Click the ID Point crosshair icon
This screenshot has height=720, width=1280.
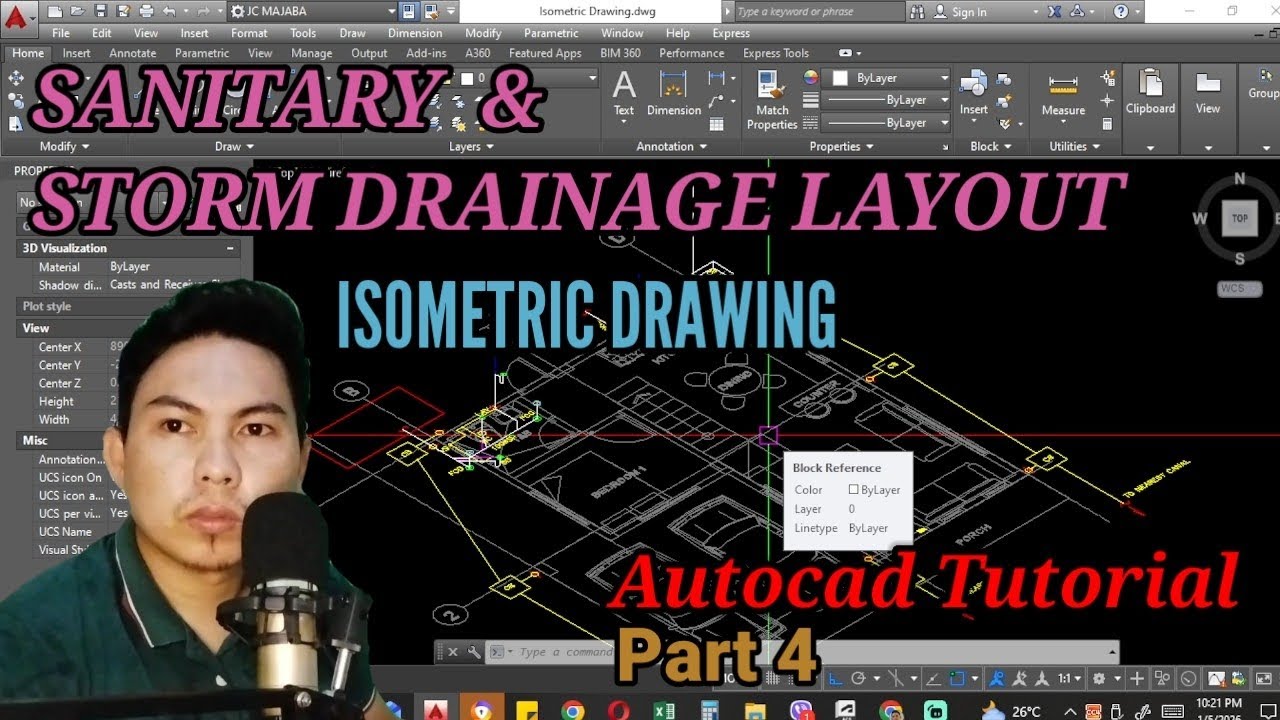[x=1107, y=101]
